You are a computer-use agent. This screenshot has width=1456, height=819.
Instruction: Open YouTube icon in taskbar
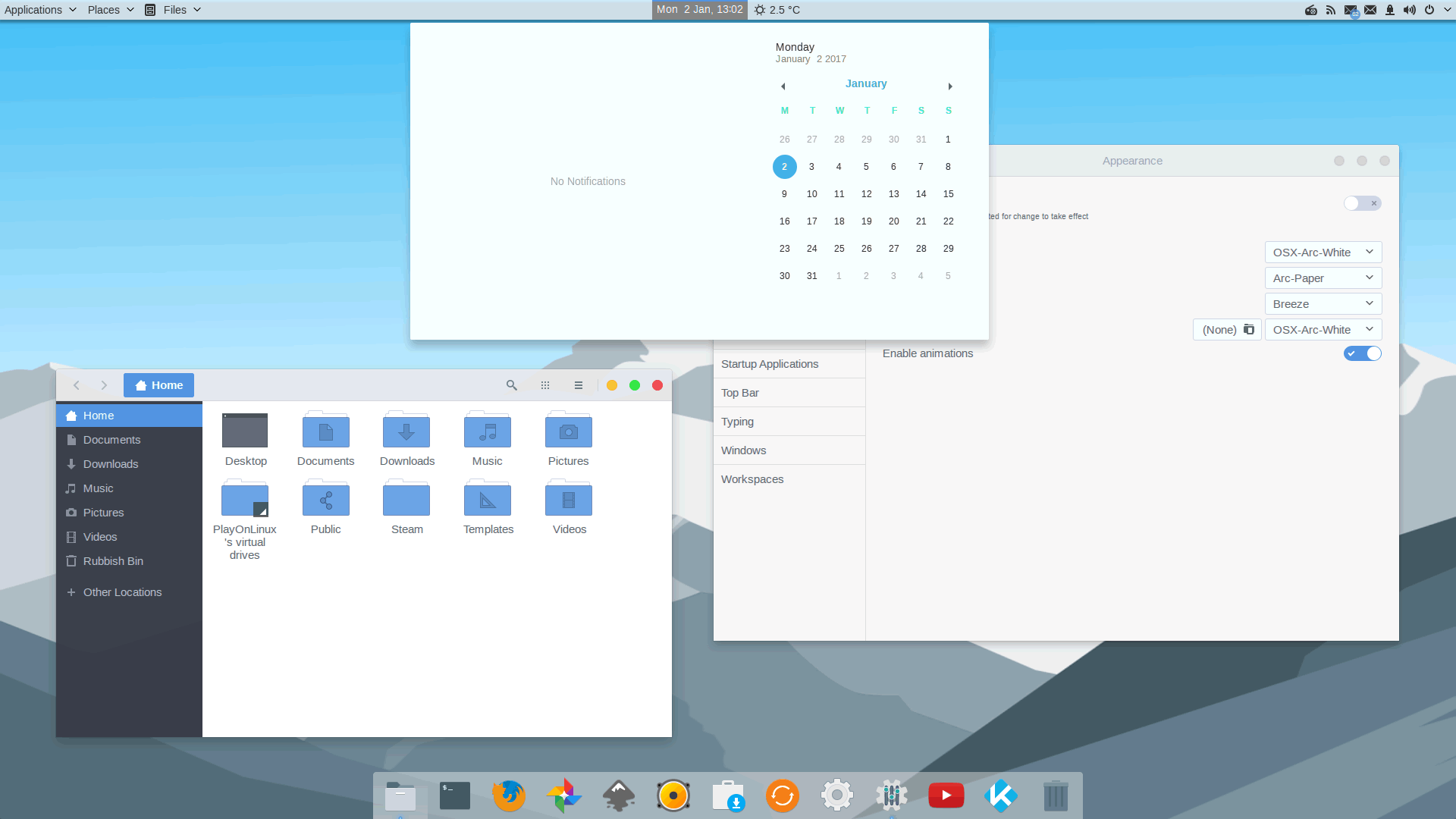tap(947, 796)
